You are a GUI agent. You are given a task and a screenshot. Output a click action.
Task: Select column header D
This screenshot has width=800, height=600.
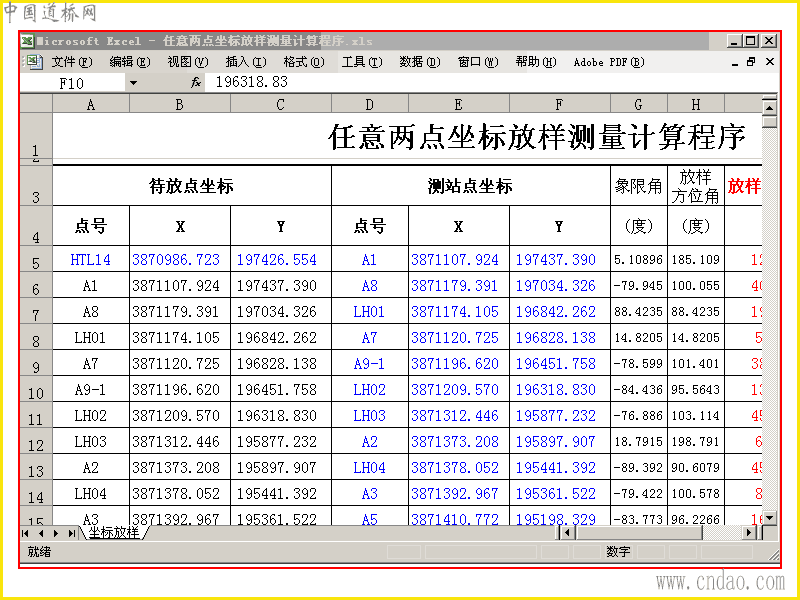click(x=369, y=103)
